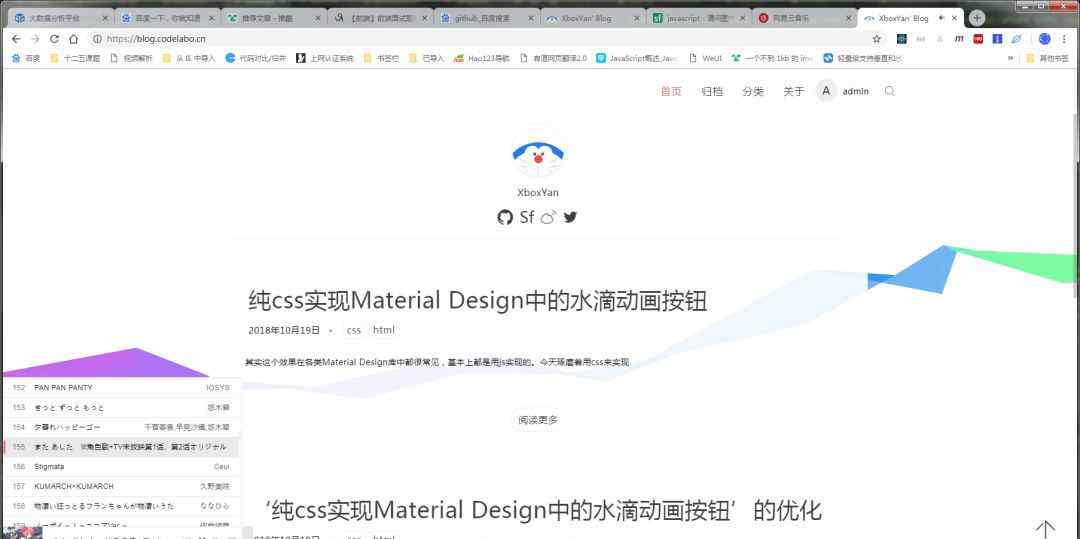The width and height of the screenshot is (1080, 539).
Task: Click the 阅读更多 read more button
Action: (x=538, y=420)
